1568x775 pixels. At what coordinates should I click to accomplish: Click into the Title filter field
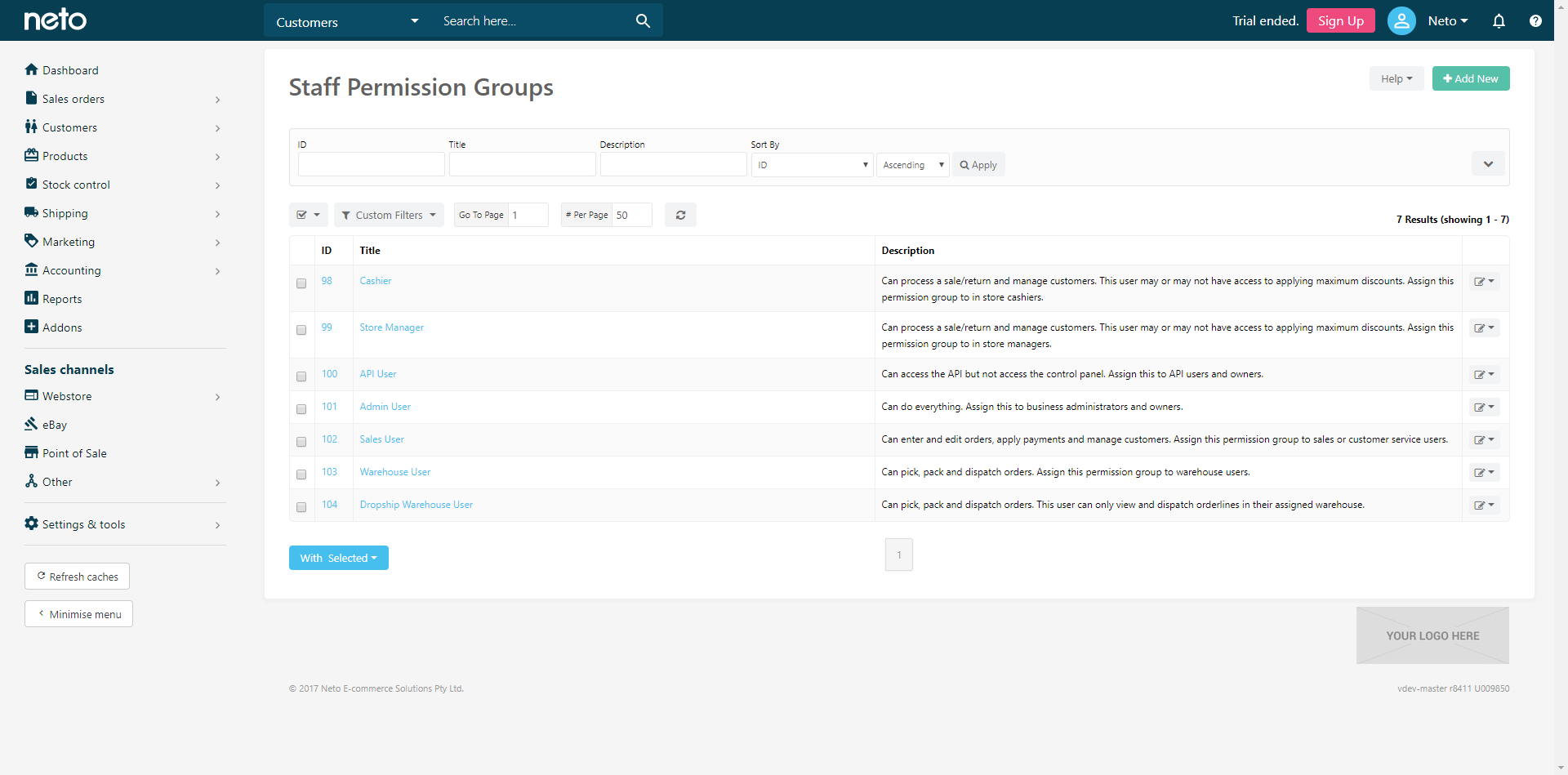(x=522, y=164)
